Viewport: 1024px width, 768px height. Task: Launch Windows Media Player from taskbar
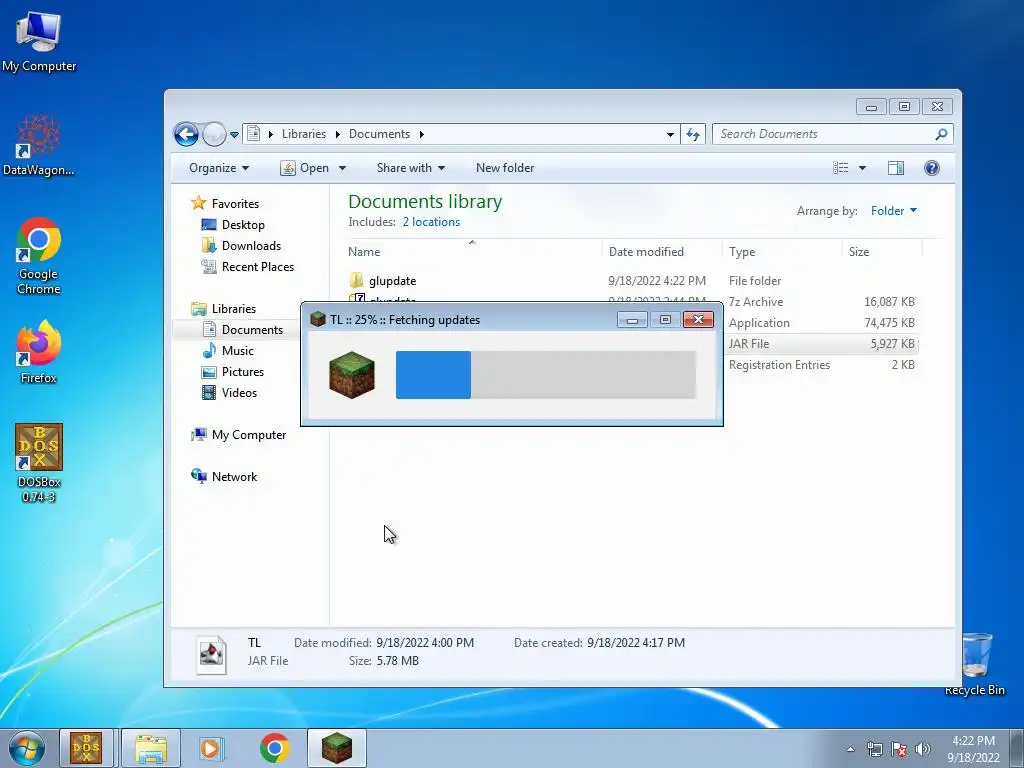click(210, 748)
